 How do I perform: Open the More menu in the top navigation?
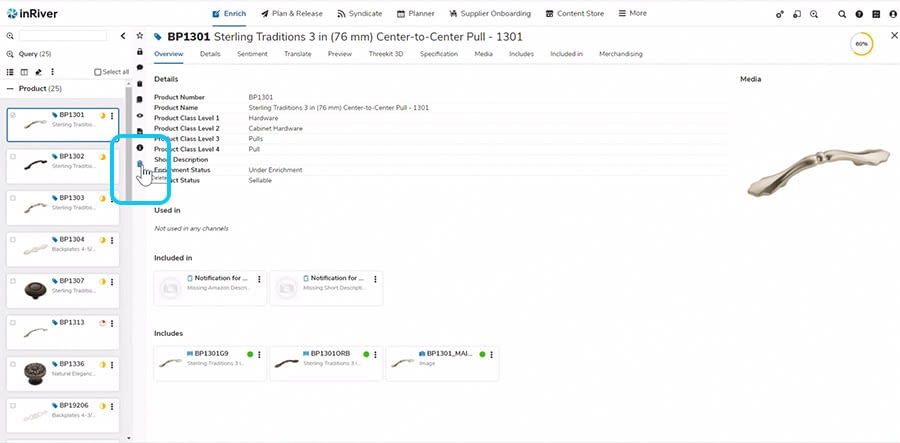(633, 13)
